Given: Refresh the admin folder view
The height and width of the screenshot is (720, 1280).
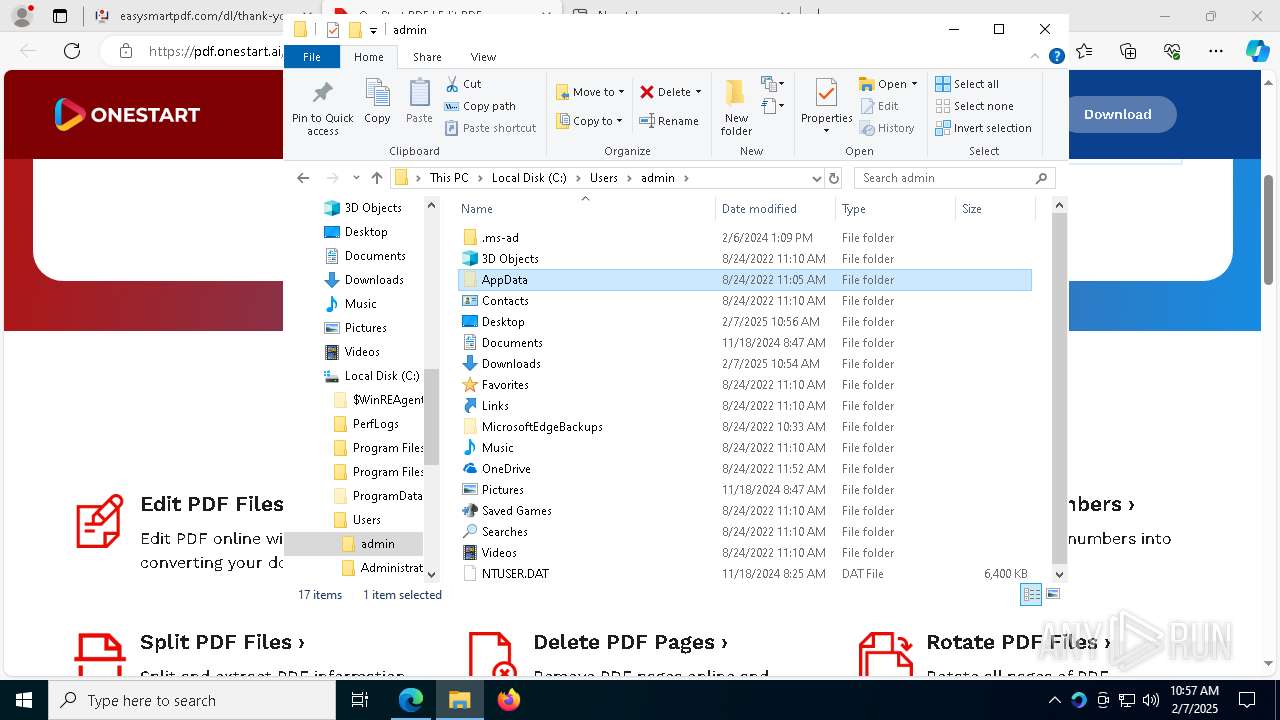Looking at the screenshot, I should pos(834,178).
